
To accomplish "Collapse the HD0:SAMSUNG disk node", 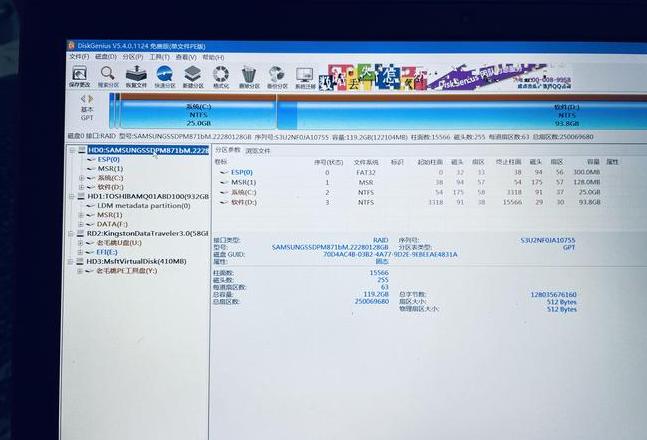I will (x=72, y=150).
